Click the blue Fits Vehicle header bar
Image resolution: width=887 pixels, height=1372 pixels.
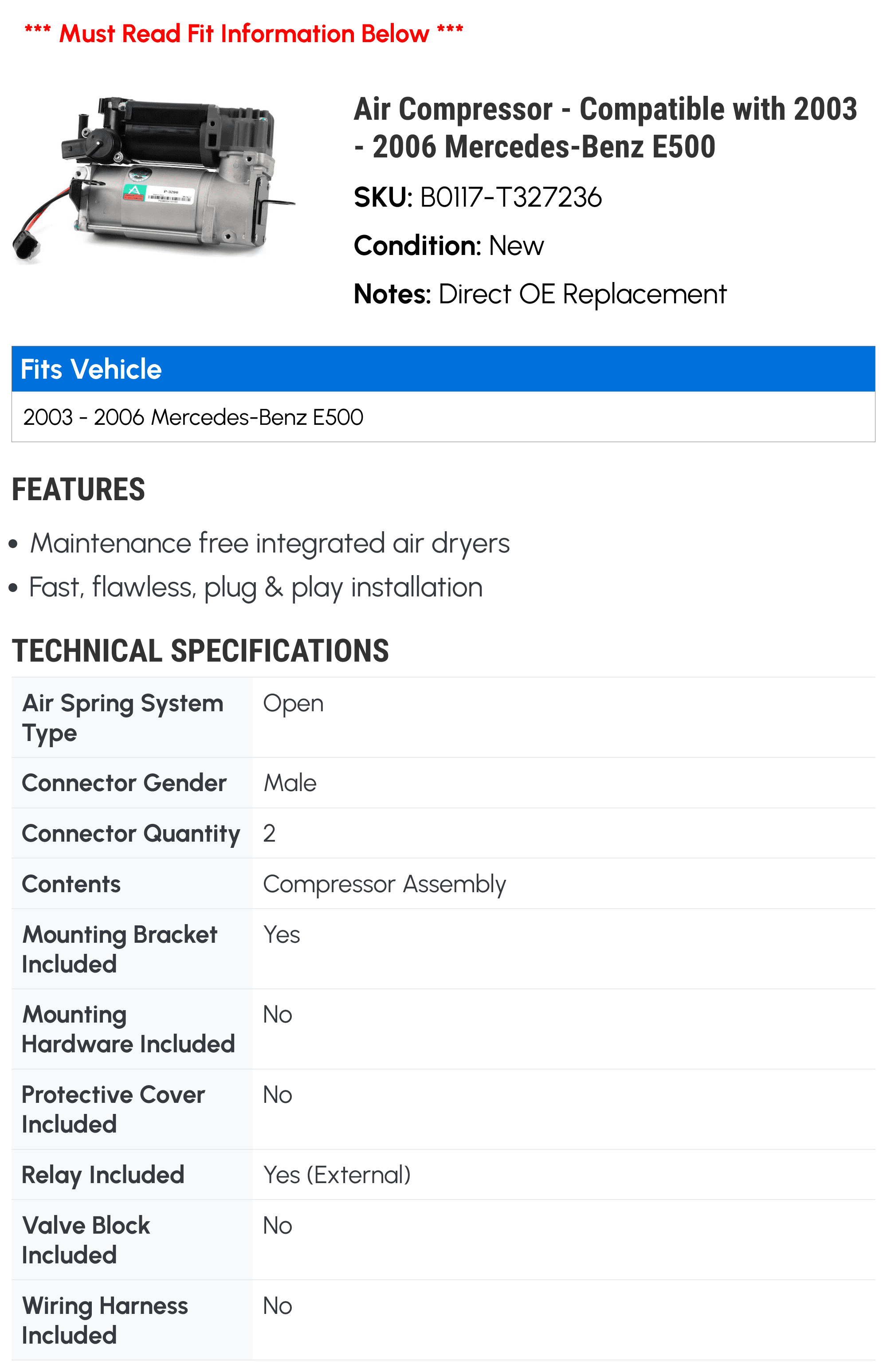coord(442,369)
